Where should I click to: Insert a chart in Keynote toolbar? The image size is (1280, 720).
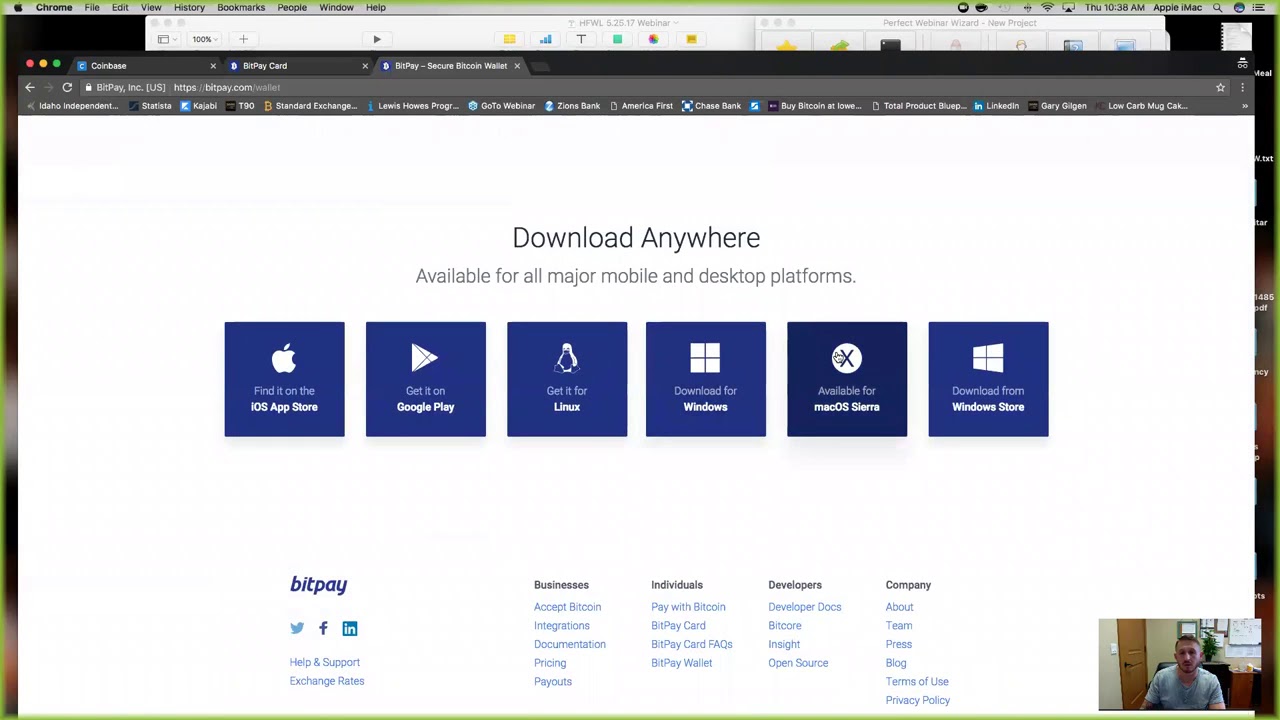pyautogui.click(x=545, y=39)
